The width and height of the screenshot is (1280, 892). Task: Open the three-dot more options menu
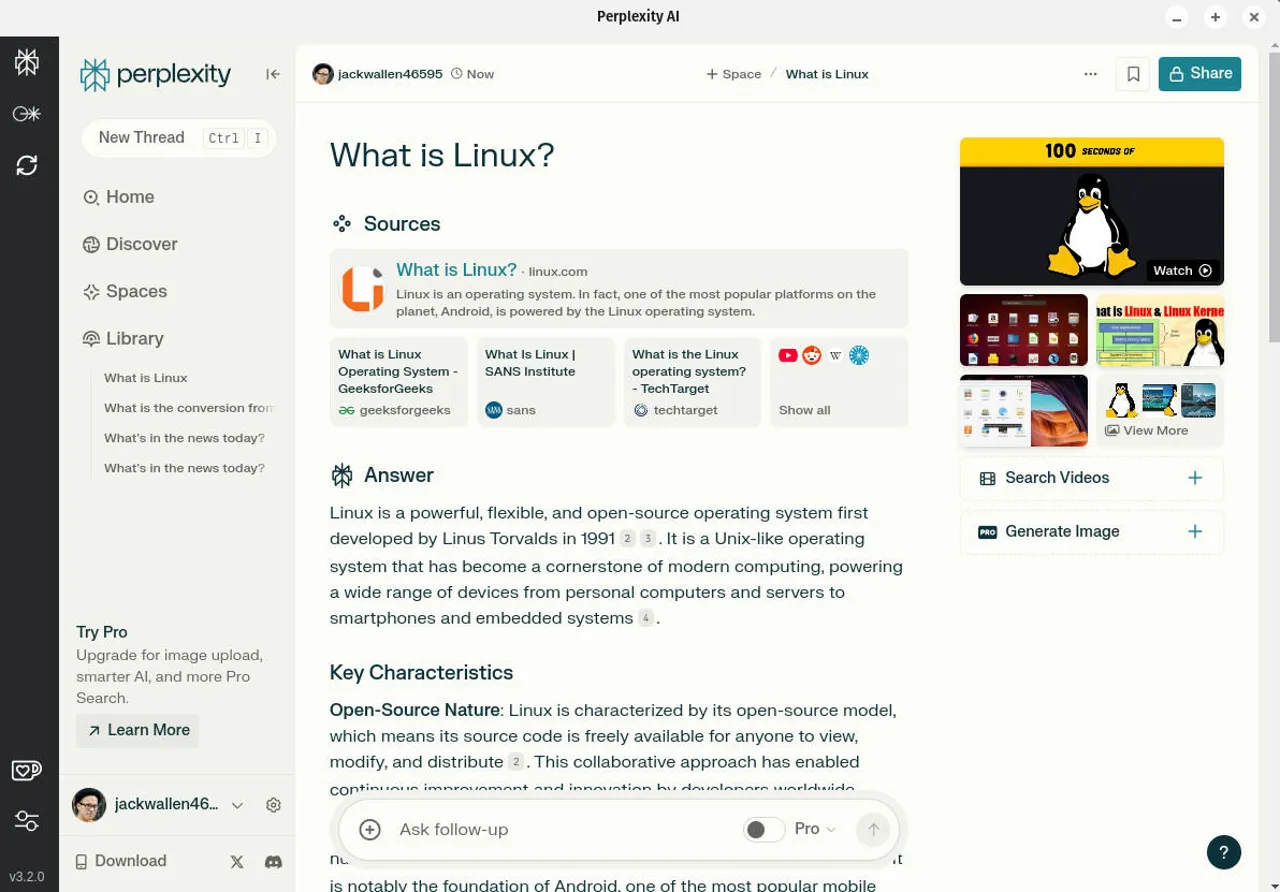tap(1090, 74)
